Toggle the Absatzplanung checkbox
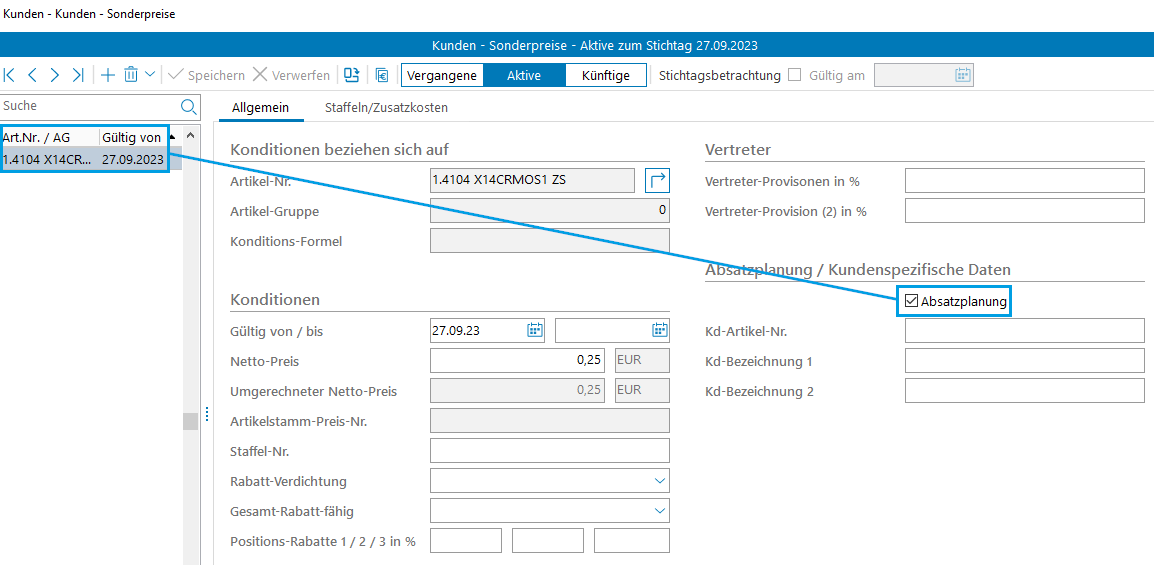Image resolution: width=1154 pixels, height=565 pixels. point(911,300)
